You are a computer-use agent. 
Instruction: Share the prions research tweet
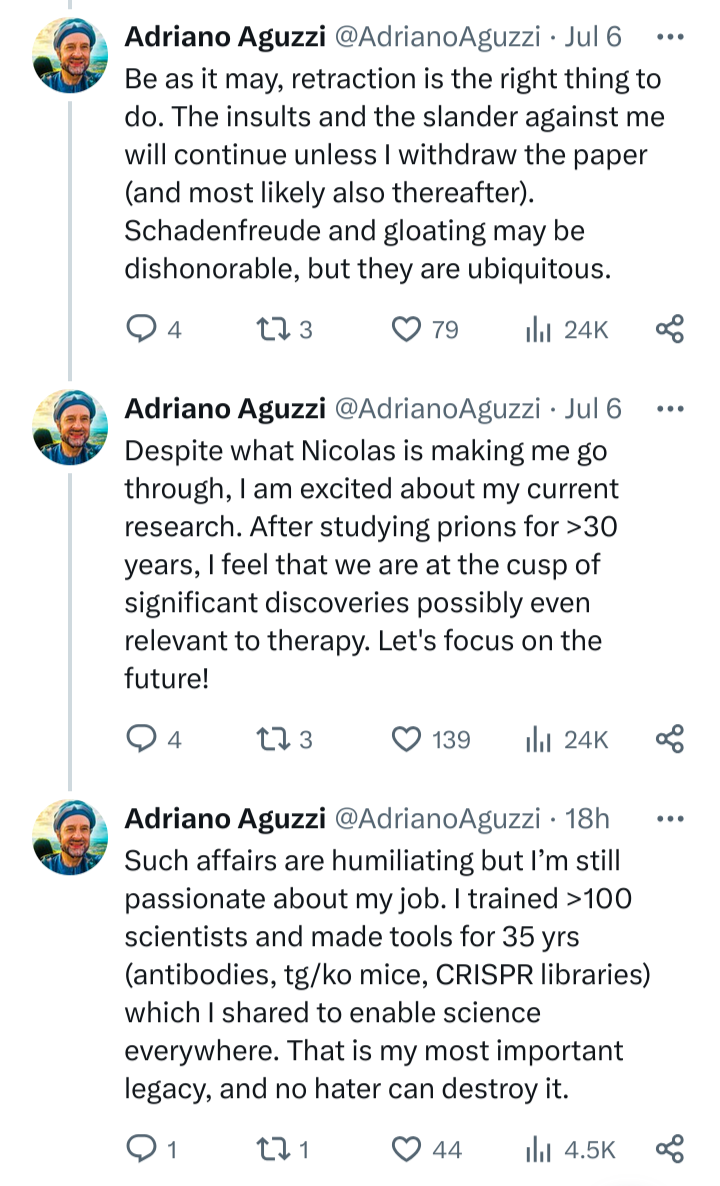click(668, 739)
